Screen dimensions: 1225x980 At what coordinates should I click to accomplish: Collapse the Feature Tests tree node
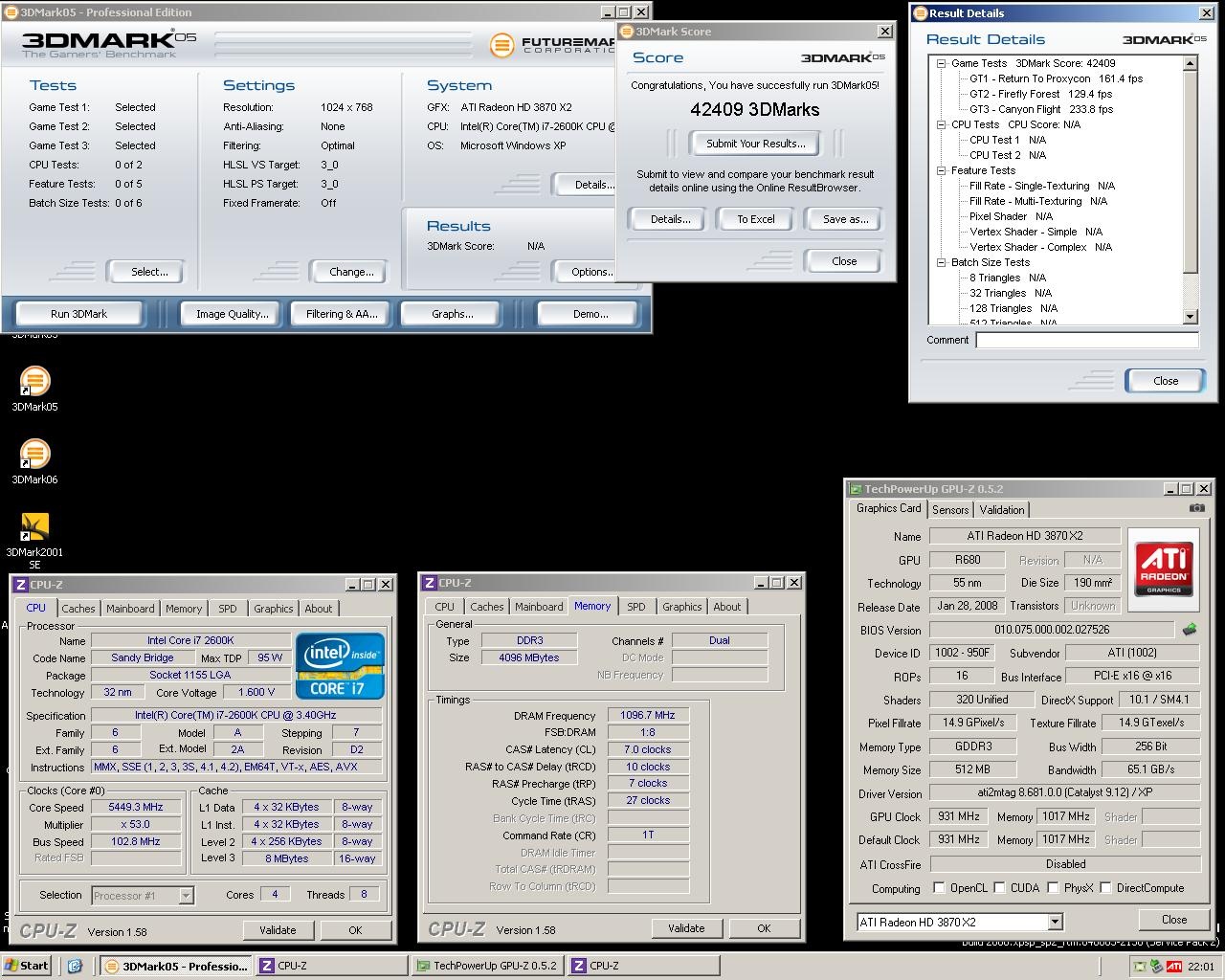tap(942, 170)
